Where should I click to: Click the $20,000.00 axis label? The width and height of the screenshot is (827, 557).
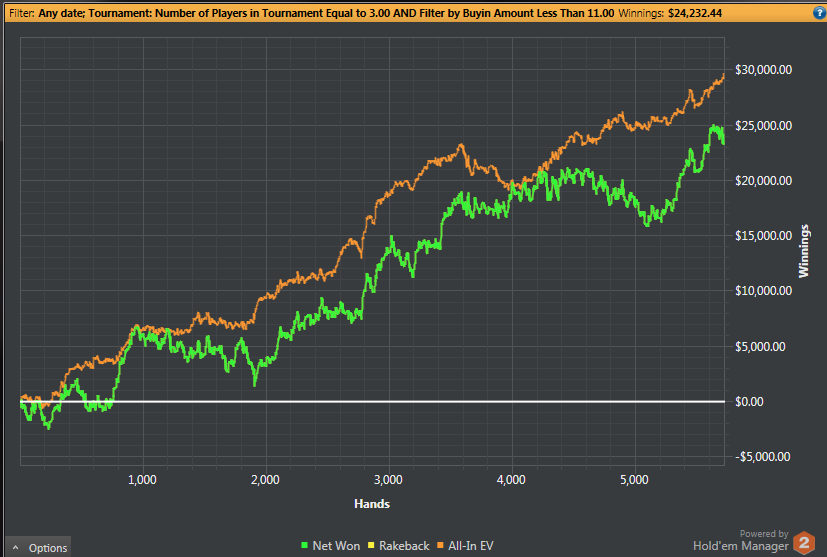coord(763,181)
